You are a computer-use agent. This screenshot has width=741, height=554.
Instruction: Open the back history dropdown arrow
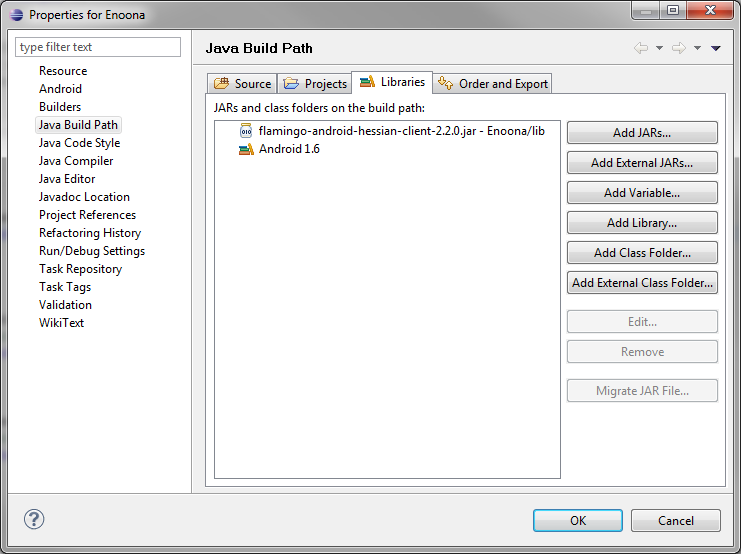(660, 48)
